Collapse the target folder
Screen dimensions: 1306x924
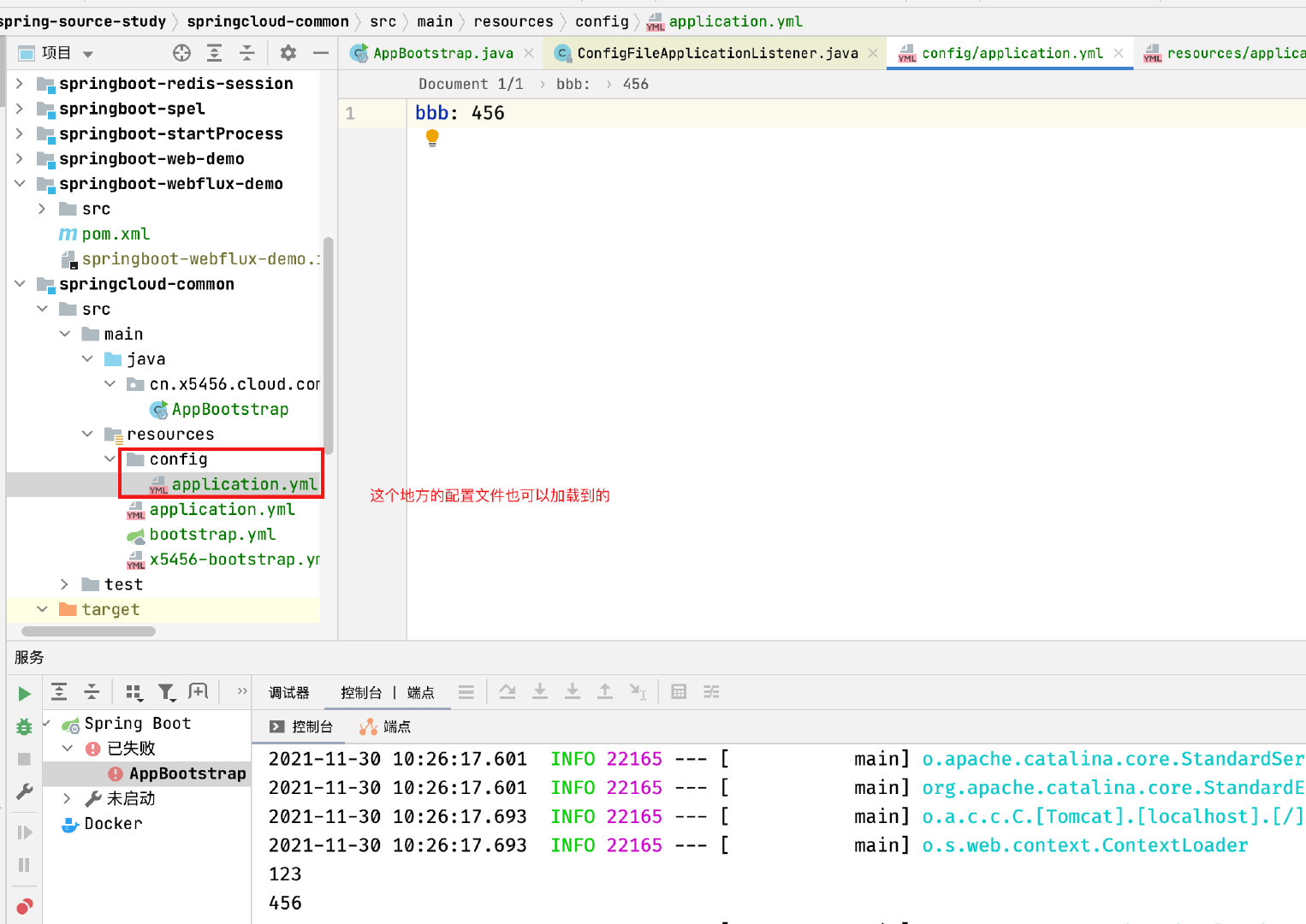(x=42, y=609)
